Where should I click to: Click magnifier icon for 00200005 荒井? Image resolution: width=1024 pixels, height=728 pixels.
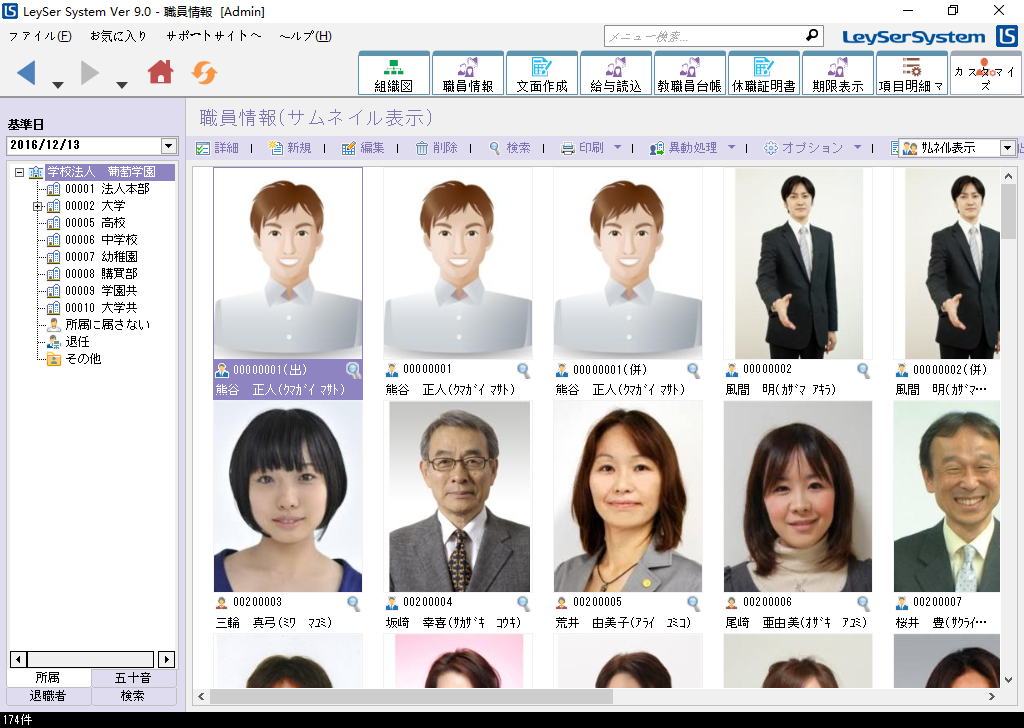point(694,603)
